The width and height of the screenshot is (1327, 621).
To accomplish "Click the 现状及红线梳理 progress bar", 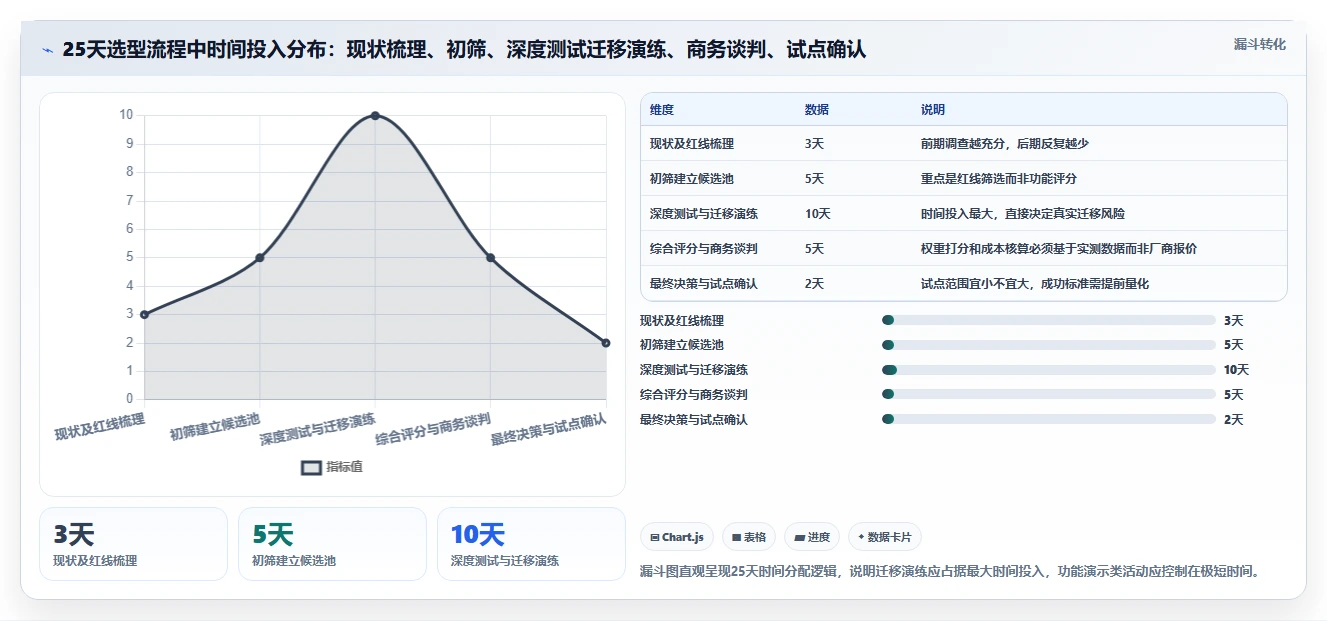I will (x=1048, y=320).
